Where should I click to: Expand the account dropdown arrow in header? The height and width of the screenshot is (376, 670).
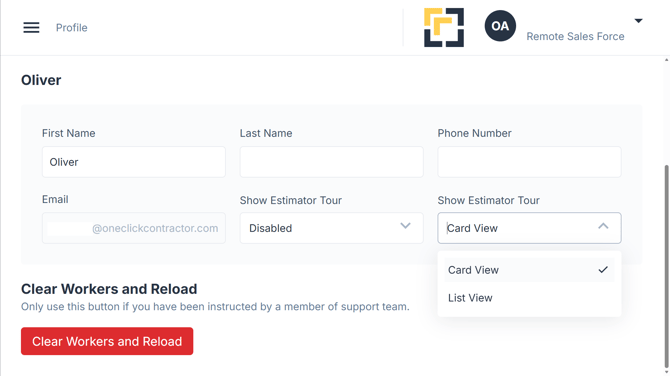(638, 21)
